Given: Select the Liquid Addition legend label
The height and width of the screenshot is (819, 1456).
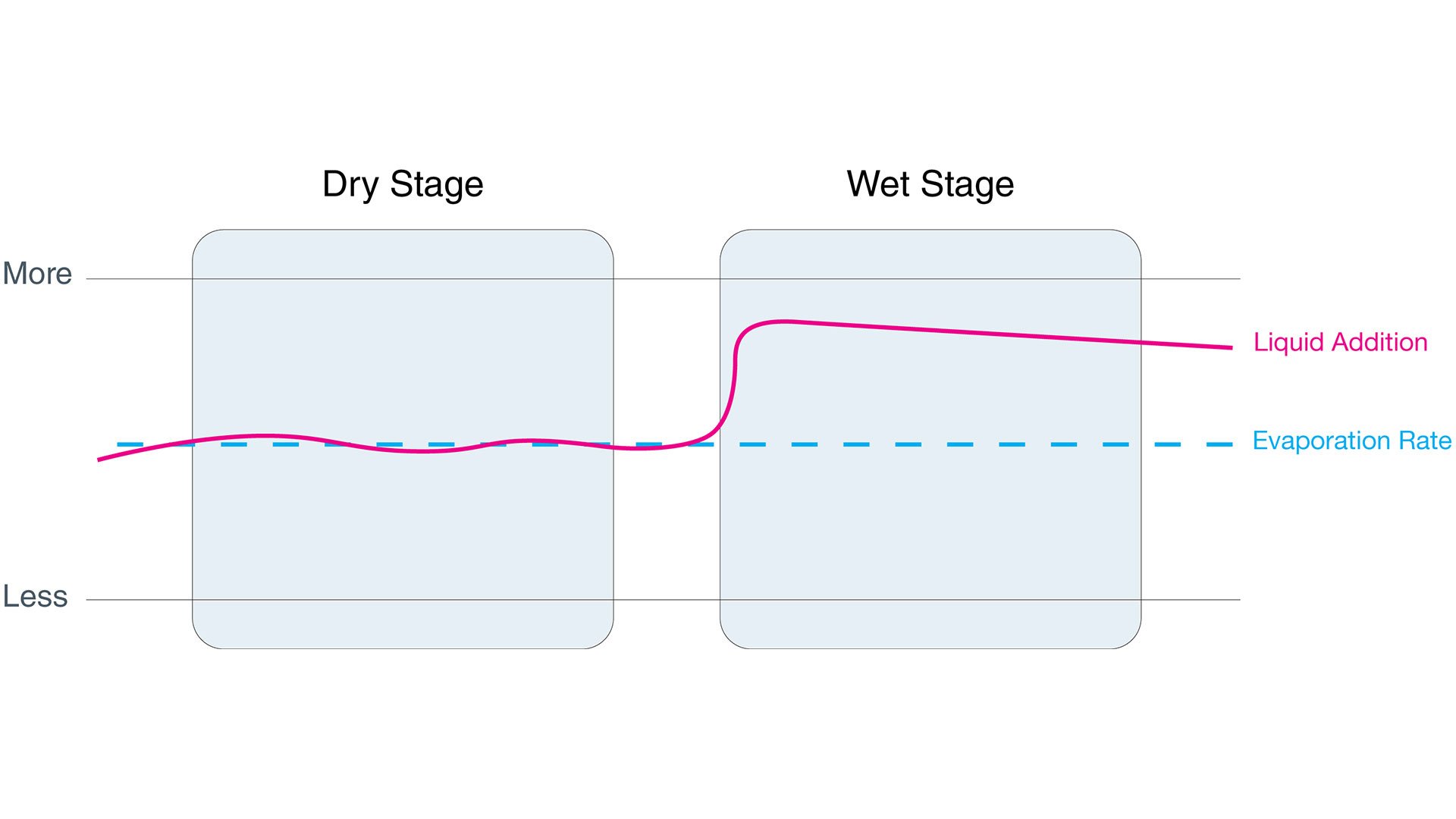Looking at the screenshot, I should coord(1340,342).
